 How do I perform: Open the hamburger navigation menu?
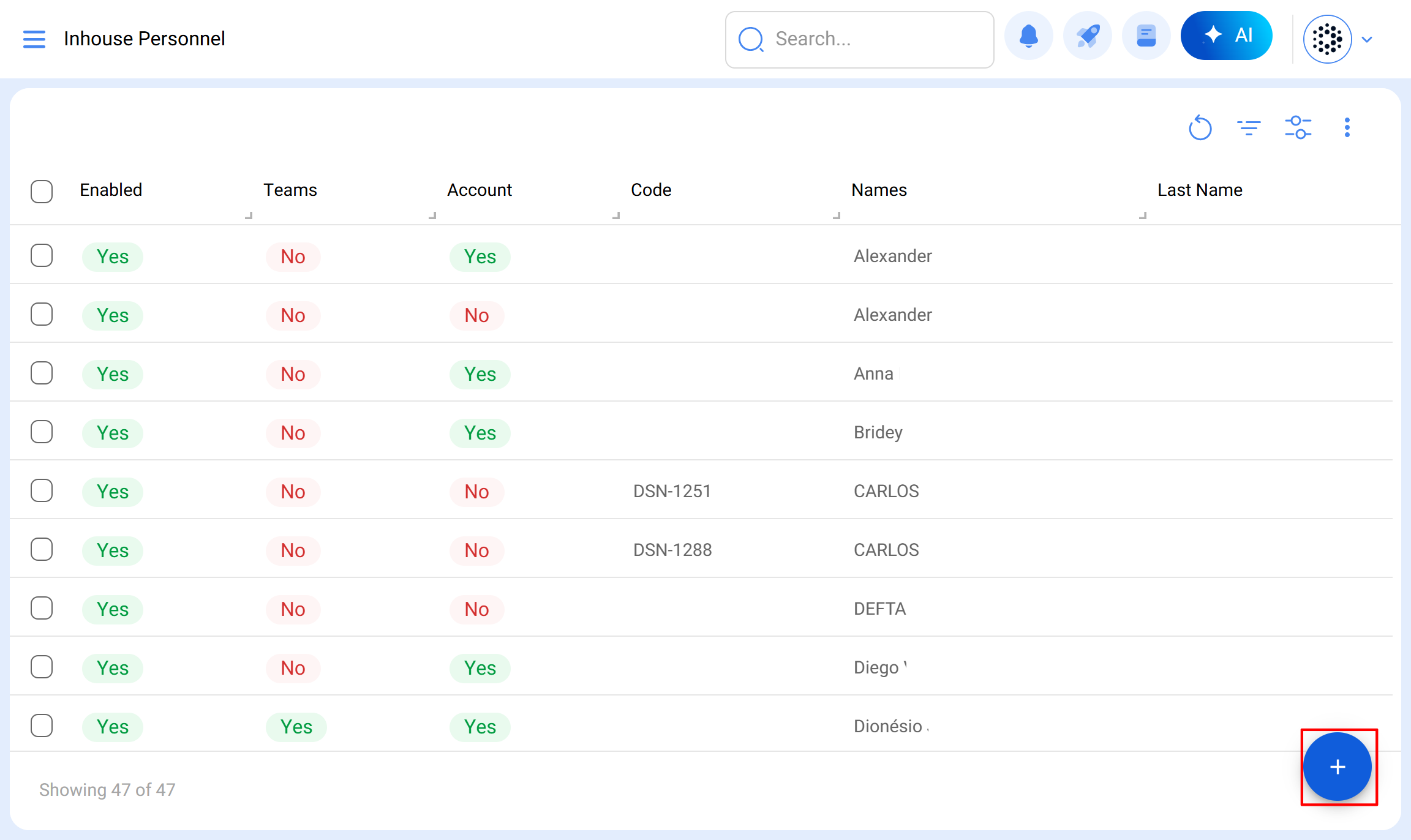(x=34, y=39)
